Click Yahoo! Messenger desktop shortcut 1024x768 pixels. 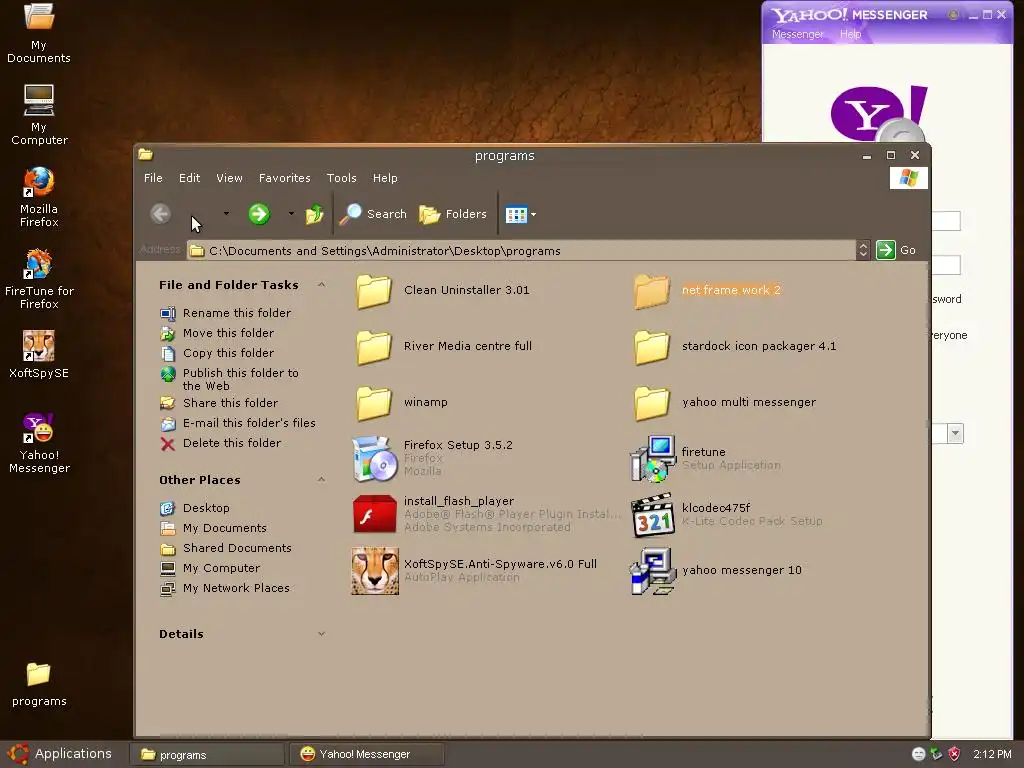pyautogui.click(x=39, y=443)
